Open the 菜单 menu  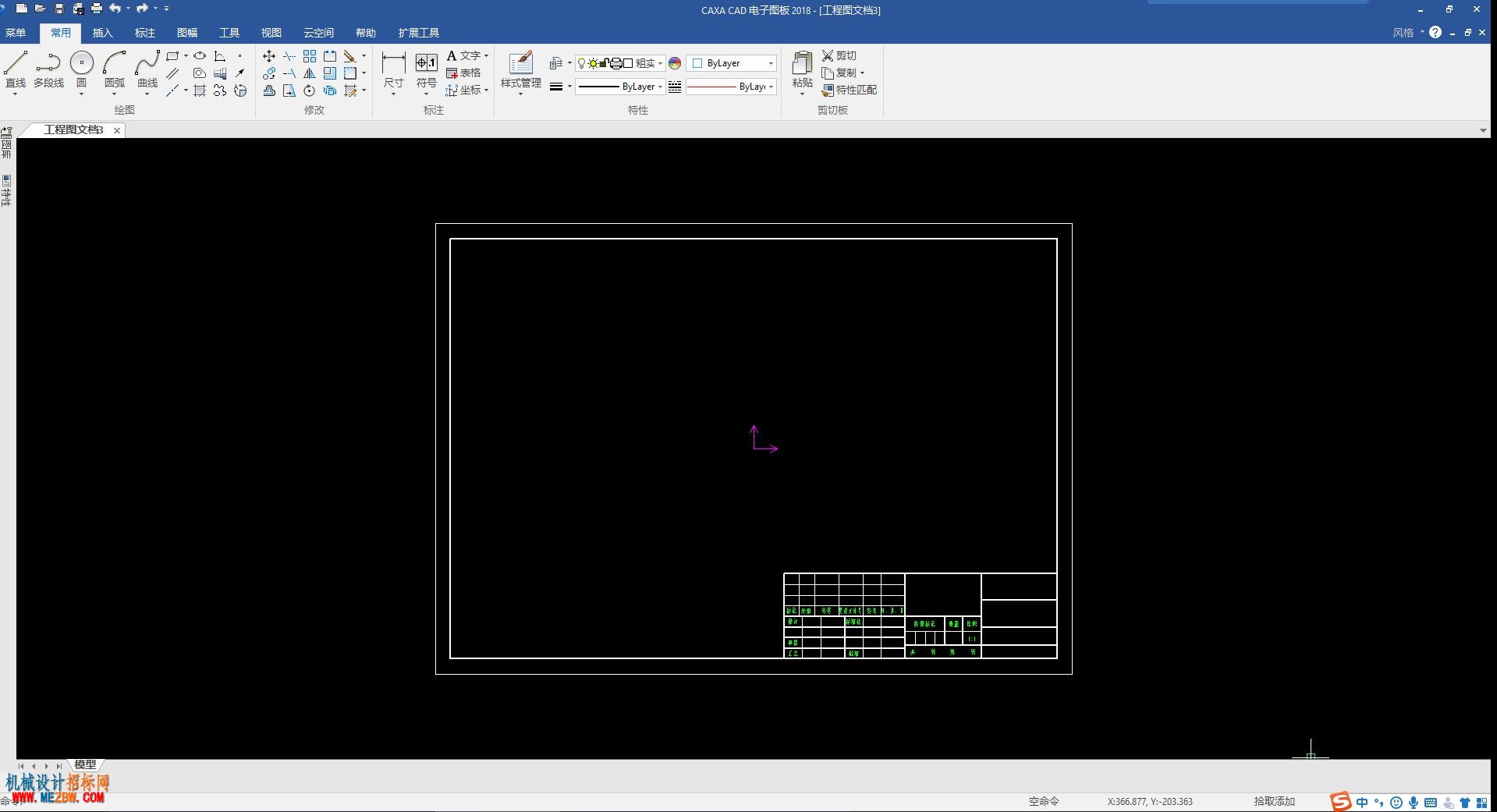tap(16, 33)
